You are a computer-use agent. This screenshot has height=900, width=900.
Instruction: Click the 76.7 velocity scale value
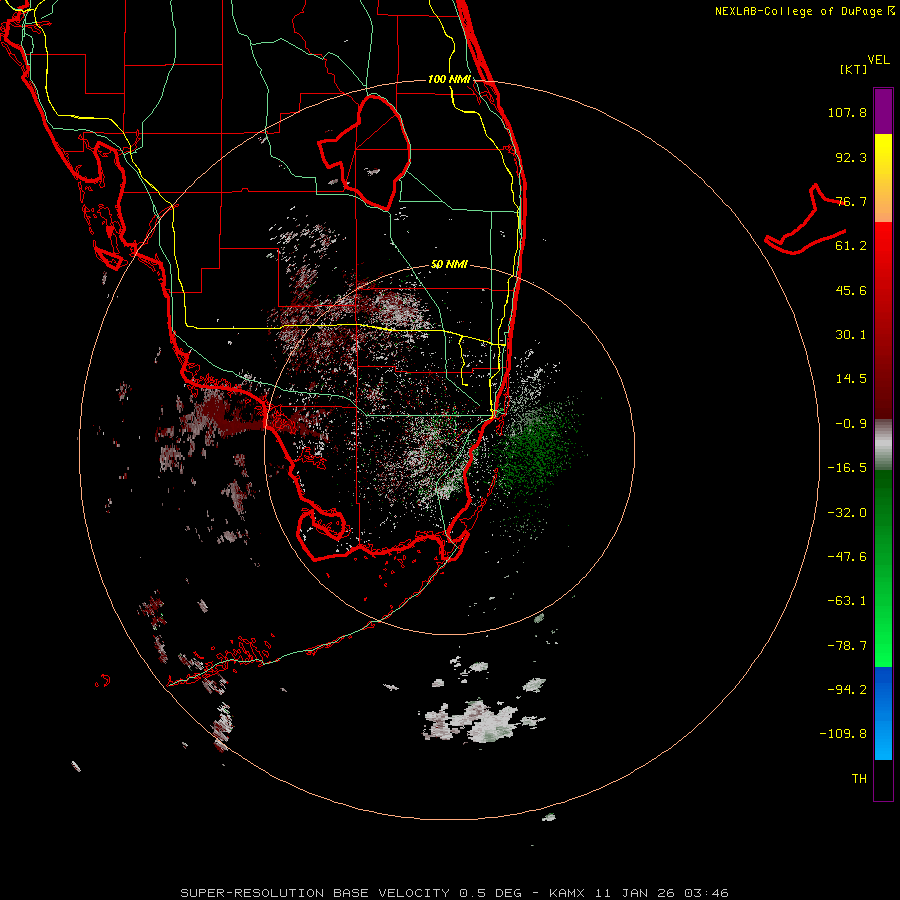click(x=851, y=201)
